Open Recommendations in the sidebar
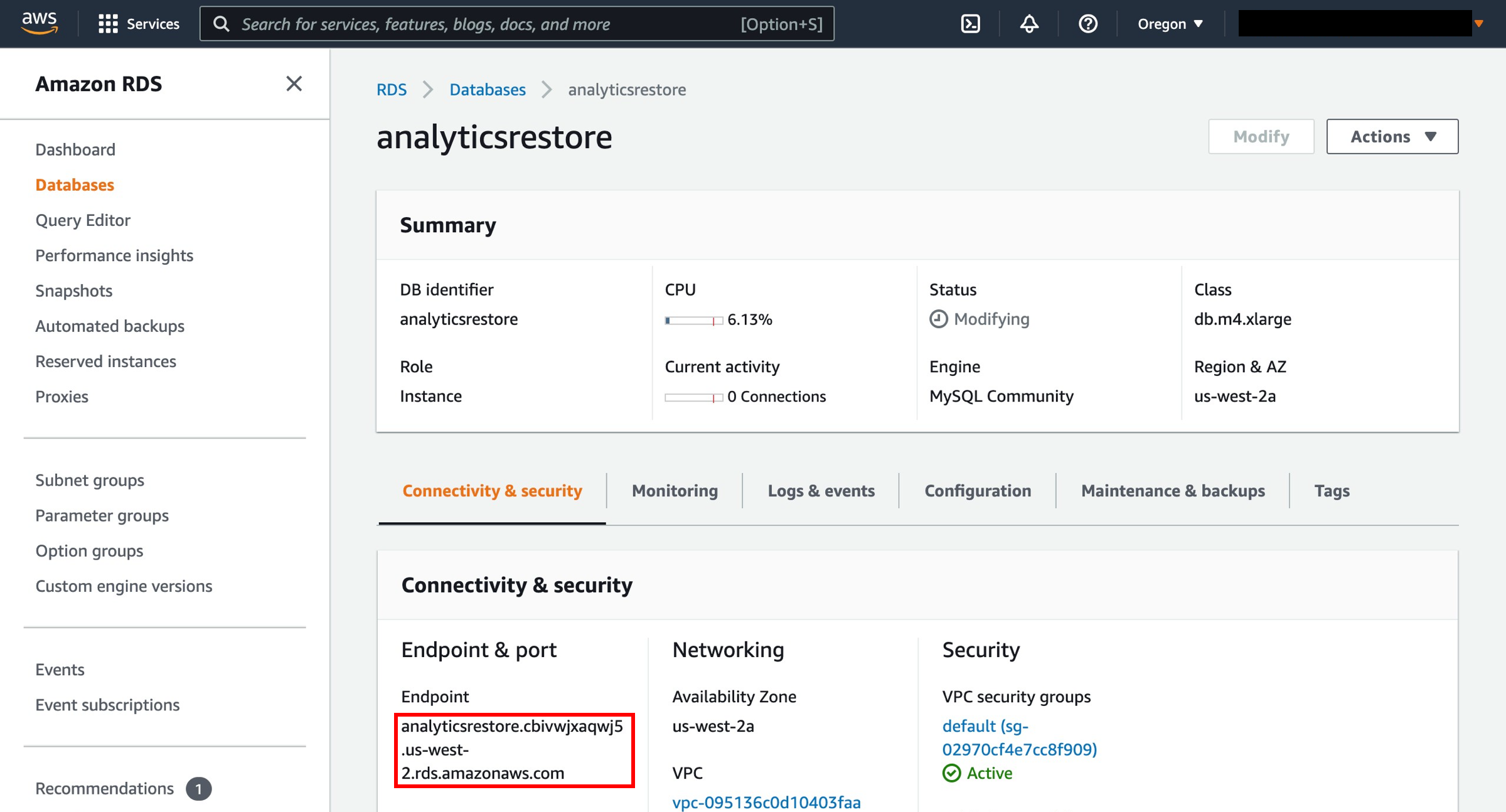 [104, 788]
